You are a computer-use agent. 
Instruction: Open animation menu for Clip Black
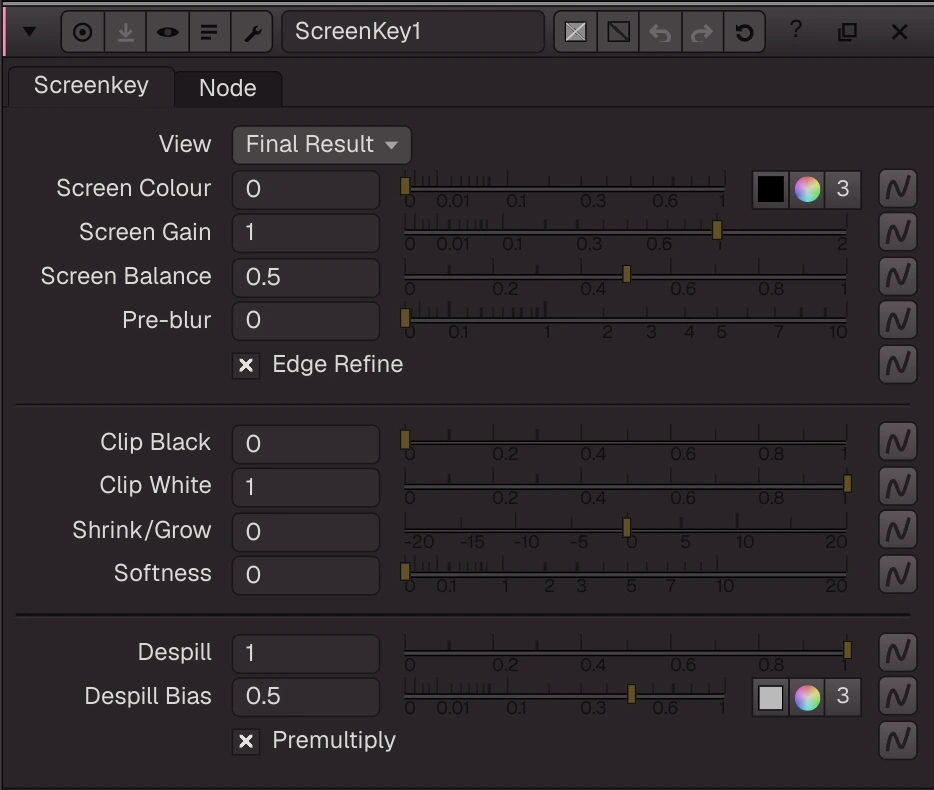[898, 442]
